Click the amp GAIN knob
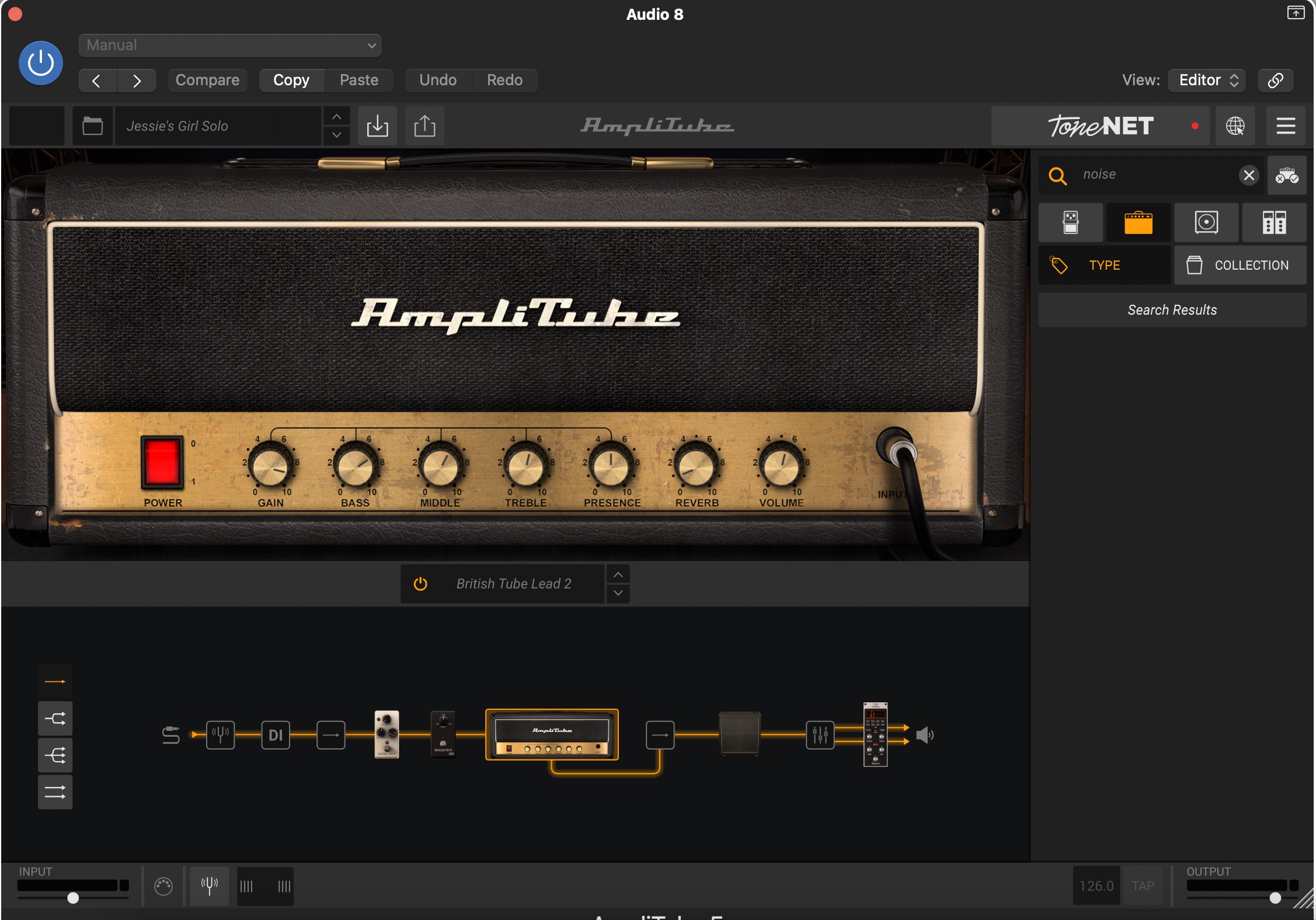 [270, 466]
